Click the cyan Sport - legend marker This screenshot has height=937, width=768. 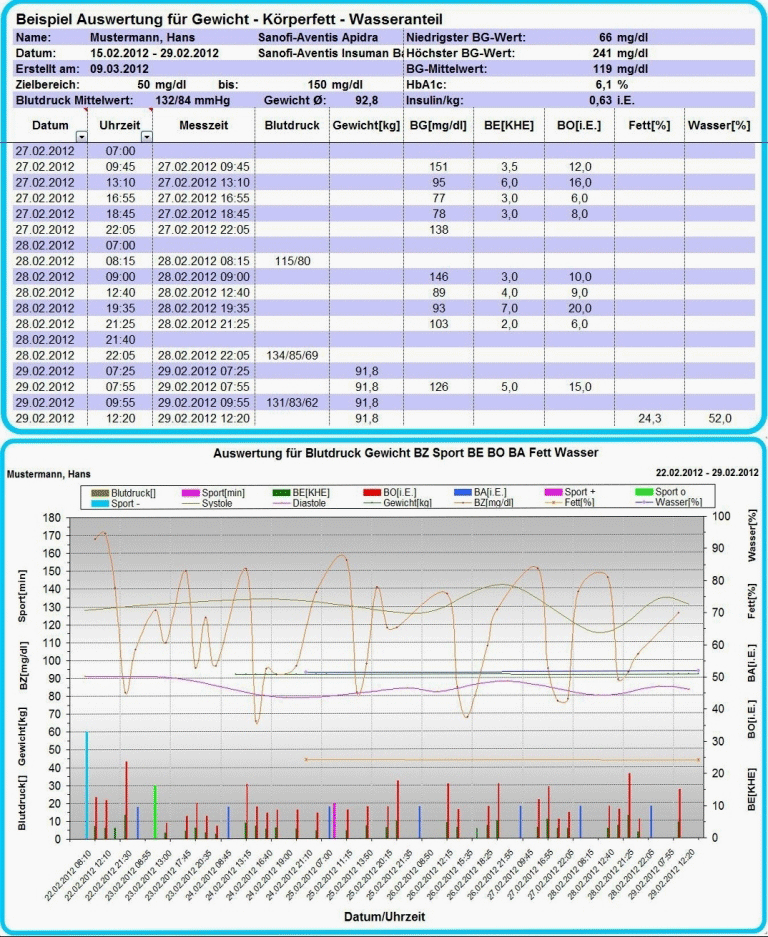pos(100,502)
